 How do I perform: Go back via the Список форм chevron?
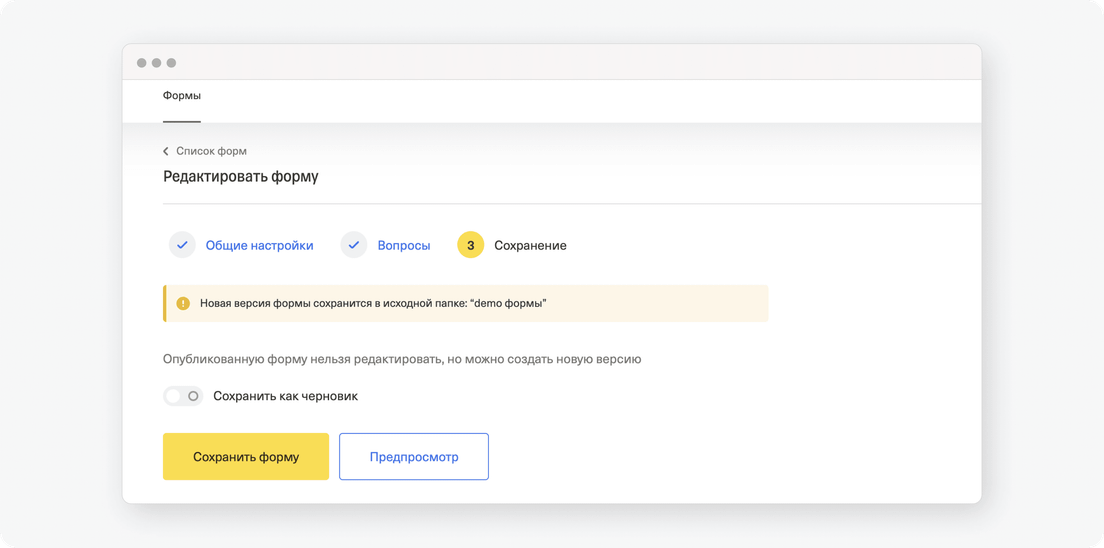(166, 151)
